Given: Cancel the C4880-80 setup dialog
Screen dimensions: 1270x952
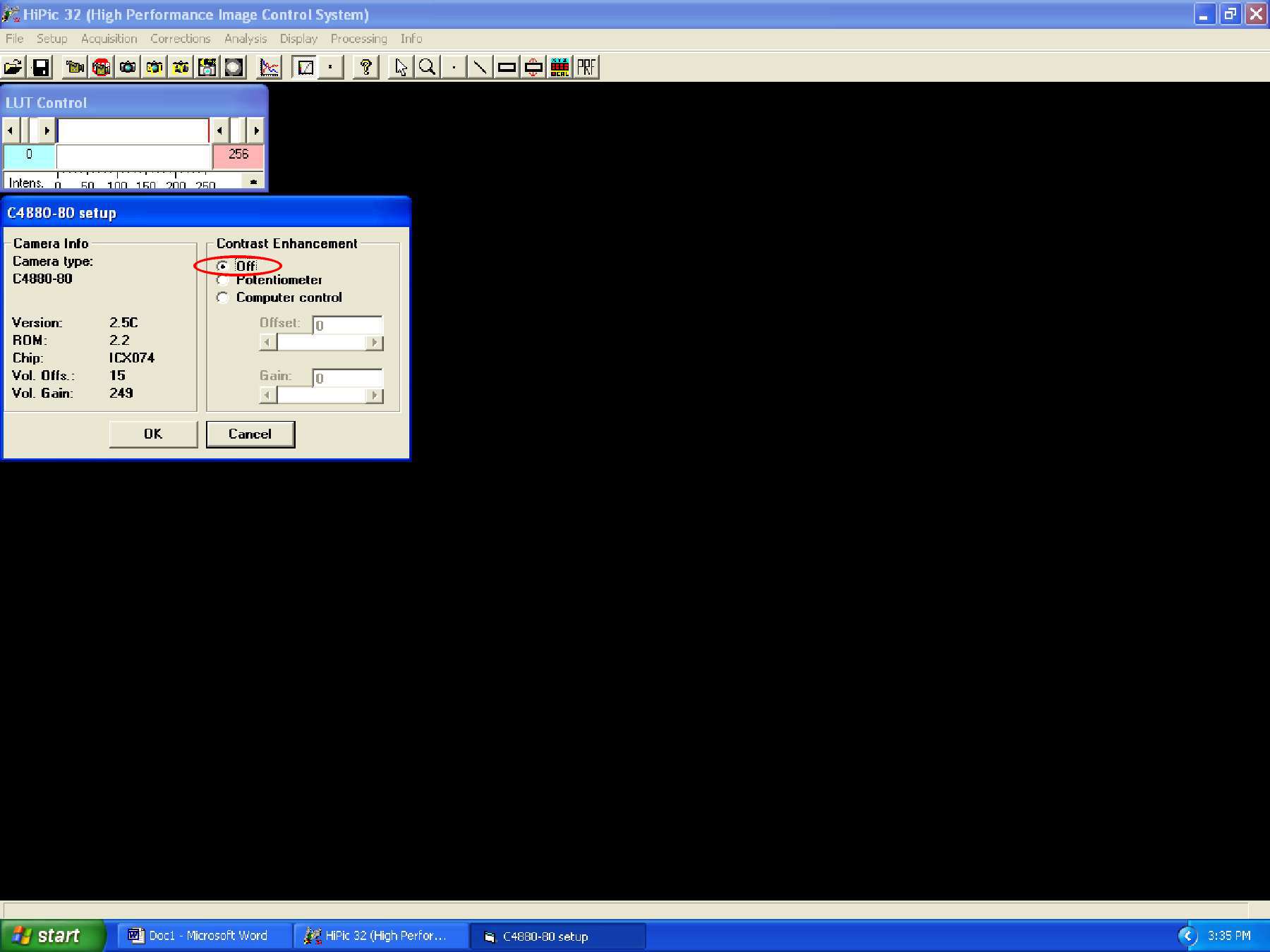Looking at the screenshot, I should (250, 434).
